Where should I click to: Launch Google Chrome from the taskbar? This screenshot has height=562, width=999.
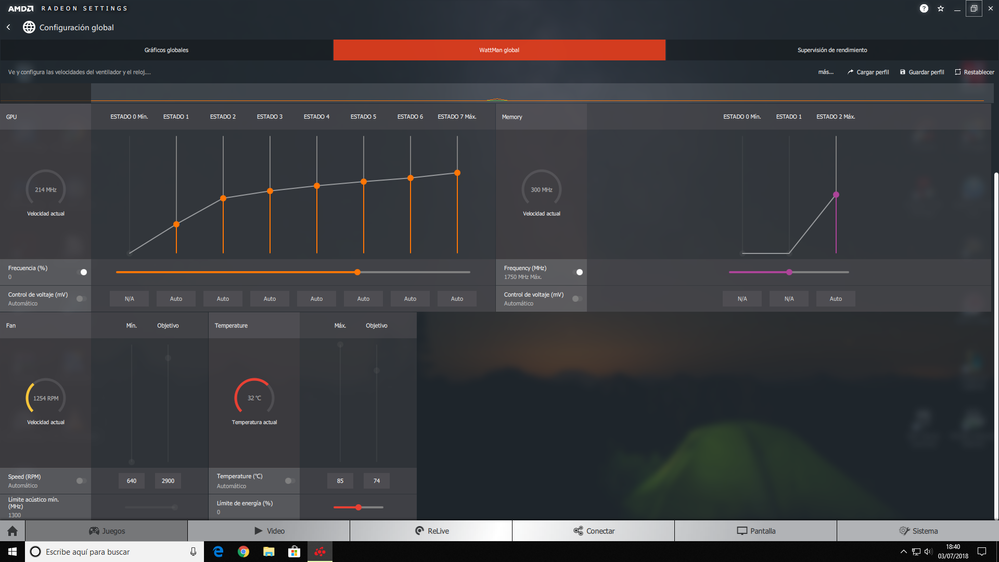point(243,552)
